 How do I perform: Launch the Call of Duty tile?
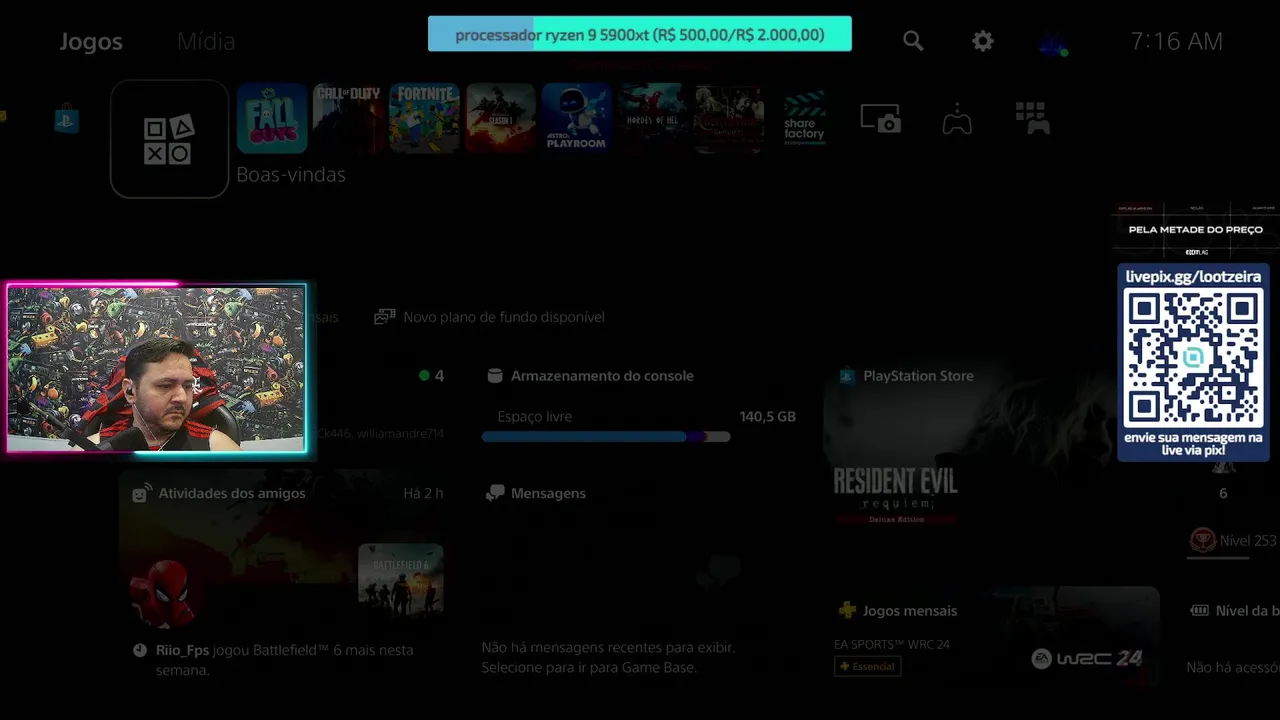pyautogui.click(x=348, y=119)
